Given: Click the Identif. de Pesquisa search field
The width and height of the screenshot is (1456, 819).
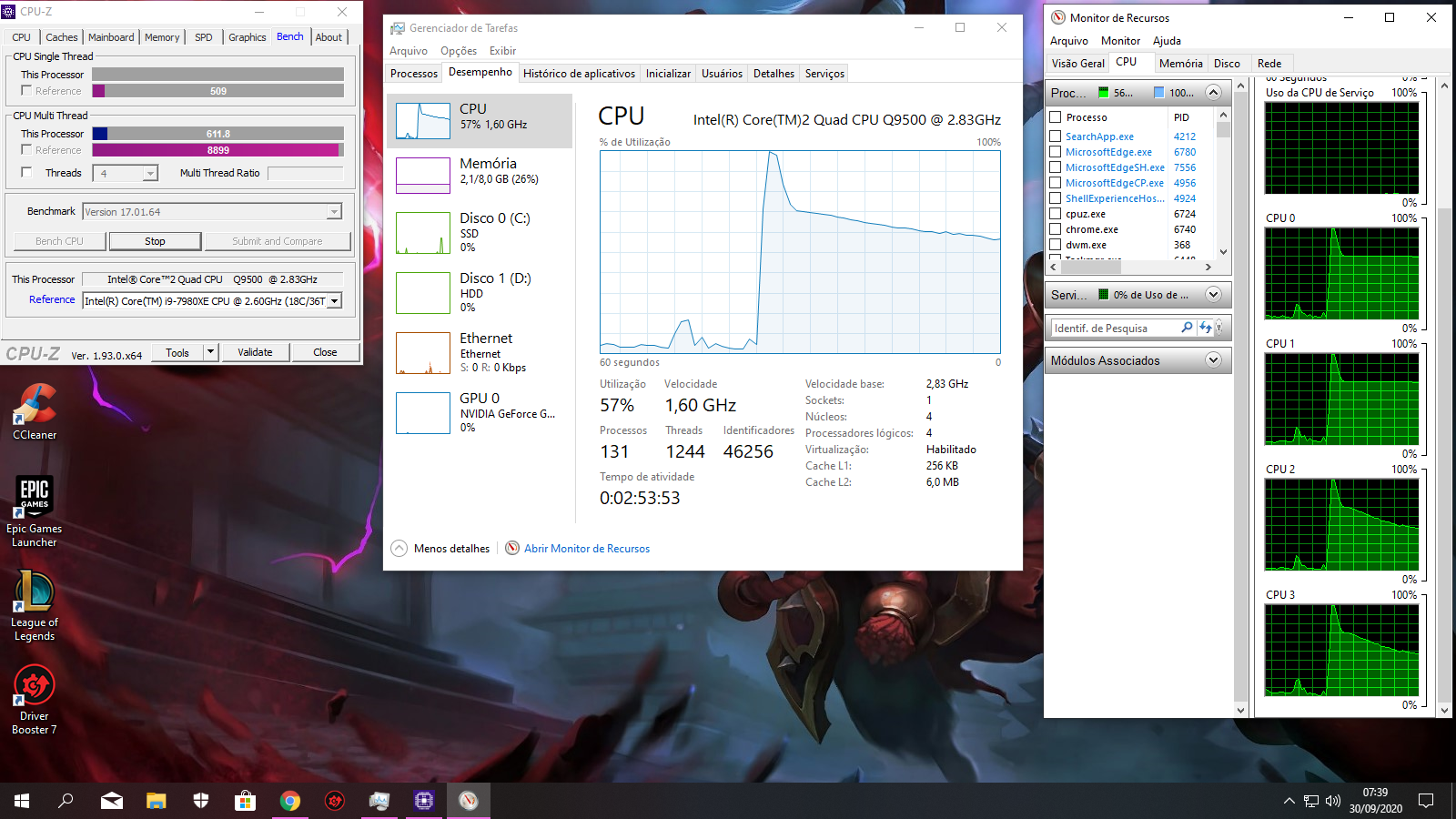Looking at the screenshot, I should coord(1114,328).
